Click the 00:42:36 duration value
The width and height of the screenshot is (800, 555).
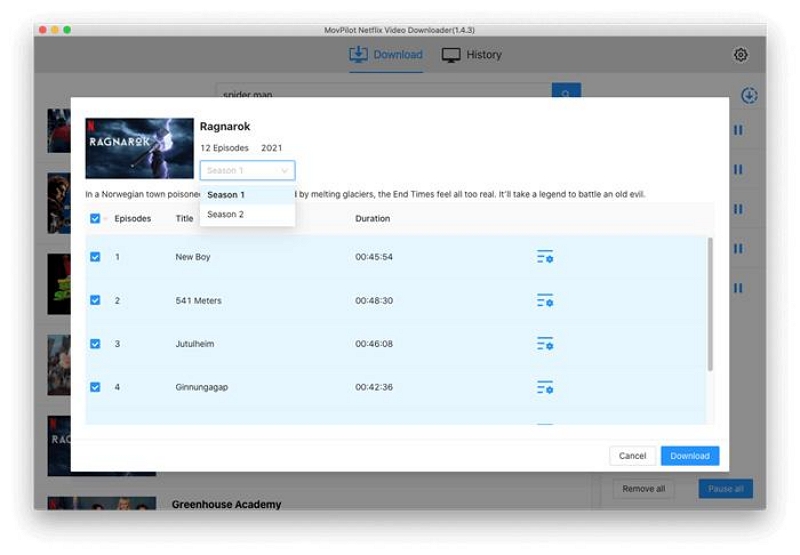[374, 387]
